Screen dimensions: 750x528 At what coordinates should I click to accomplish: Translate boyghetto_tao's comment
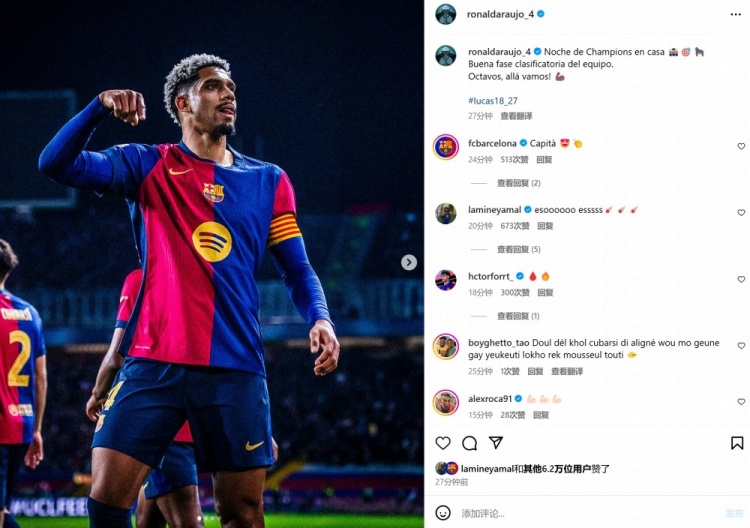[567, 371]
